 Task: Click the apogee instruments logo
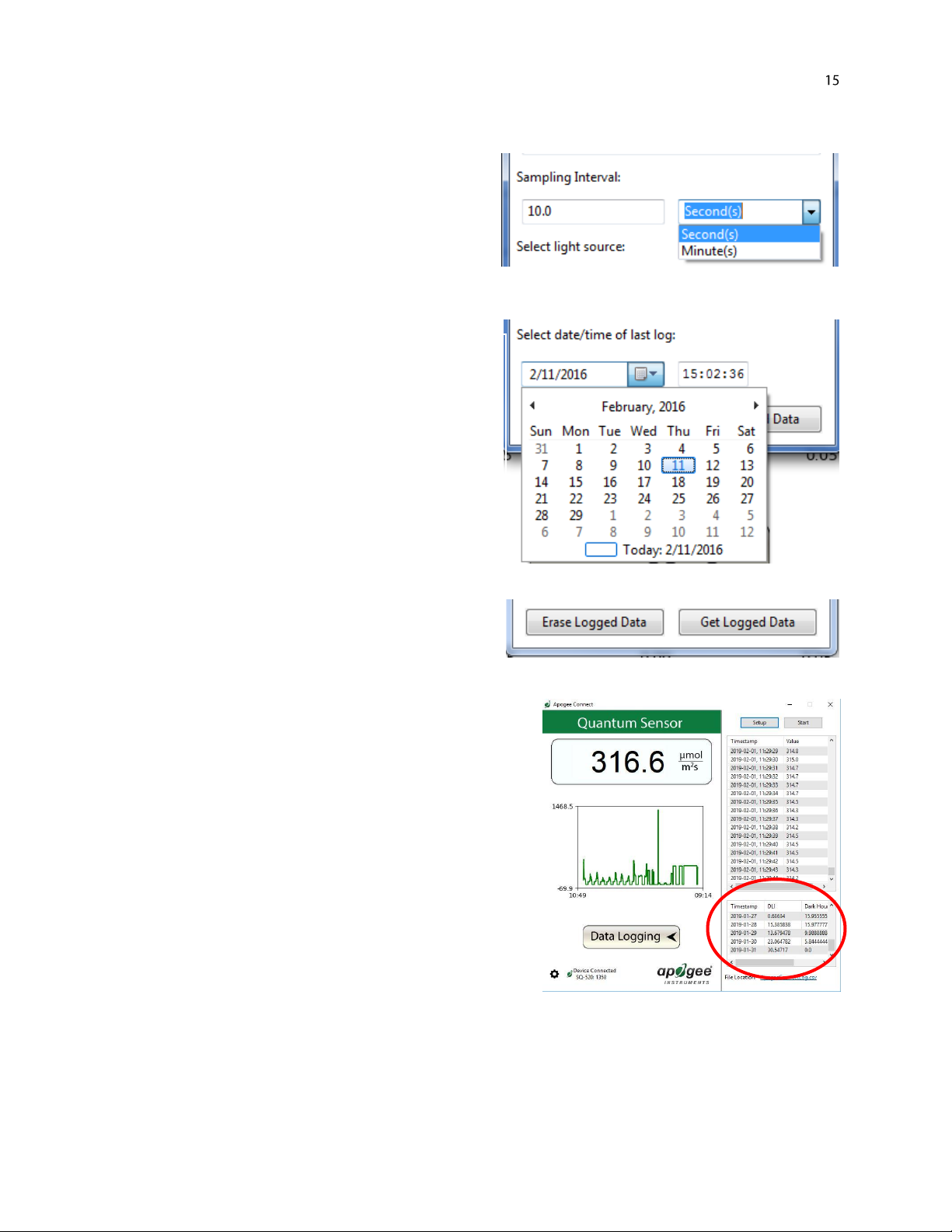(x=684, y=973)
